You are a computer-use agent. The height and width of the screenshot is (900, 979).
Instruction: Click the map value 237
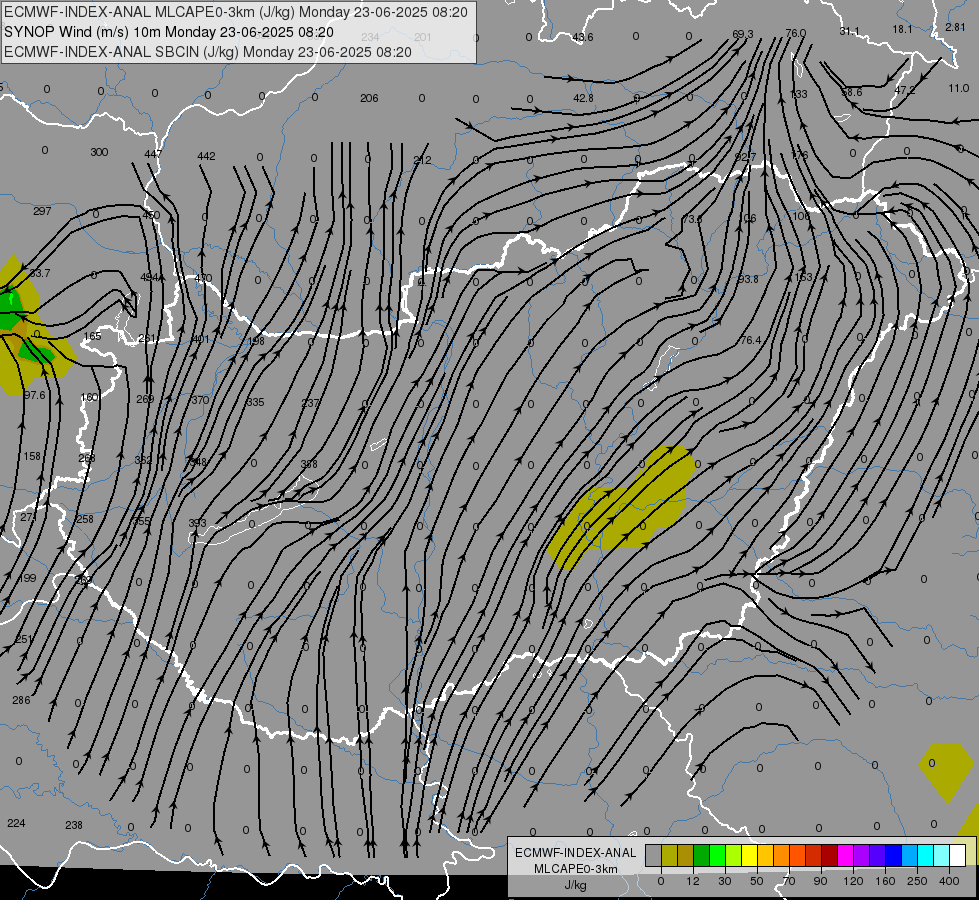coord(310,403)
